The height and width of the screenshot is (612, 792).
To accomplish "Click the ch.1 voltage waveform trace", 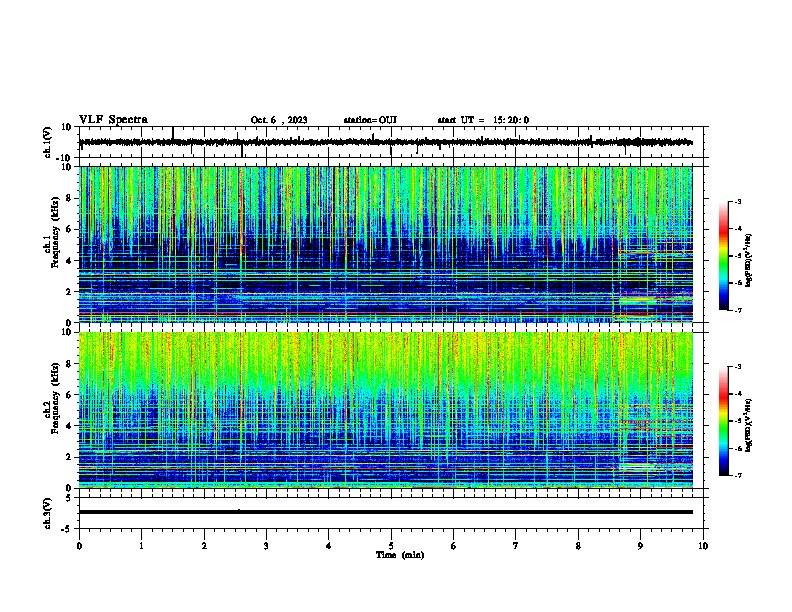I will click(x=385, y=142).
